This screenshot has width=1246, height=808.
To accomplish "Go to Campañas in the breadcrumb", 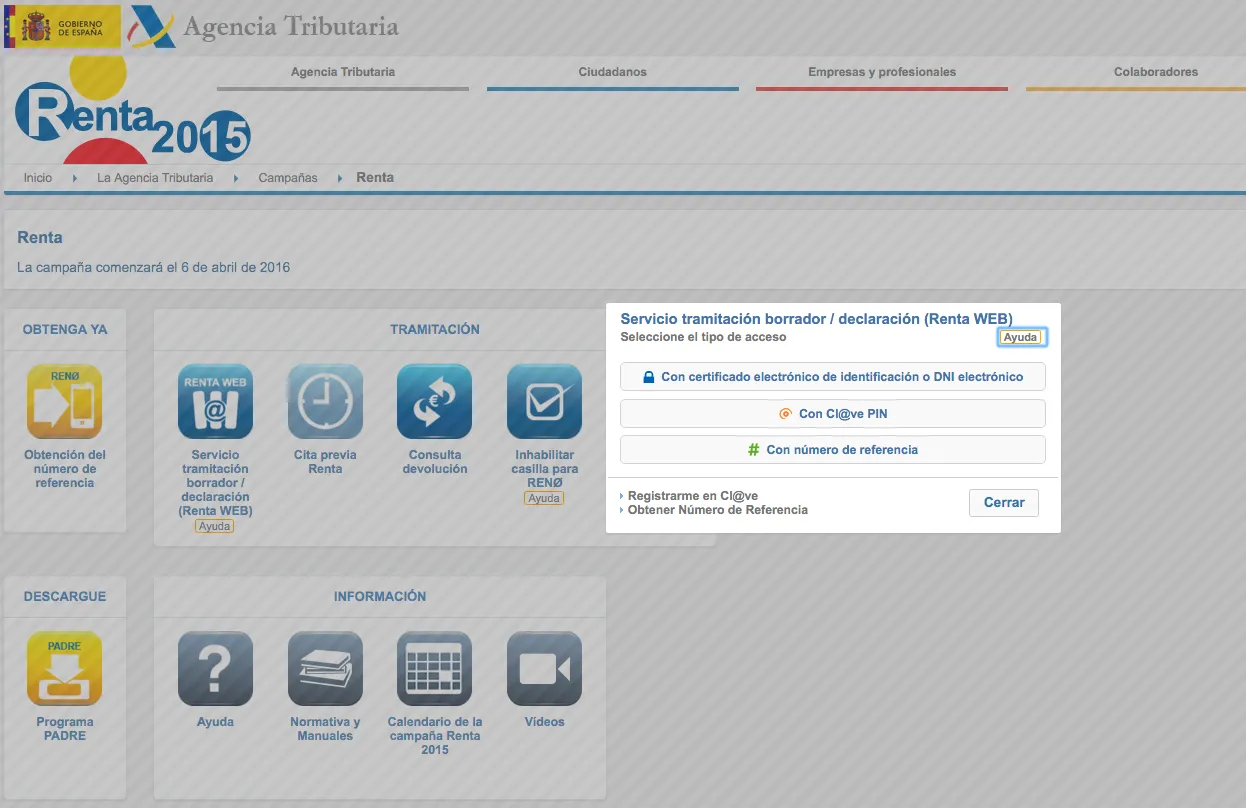I will (x=288, y=178).
